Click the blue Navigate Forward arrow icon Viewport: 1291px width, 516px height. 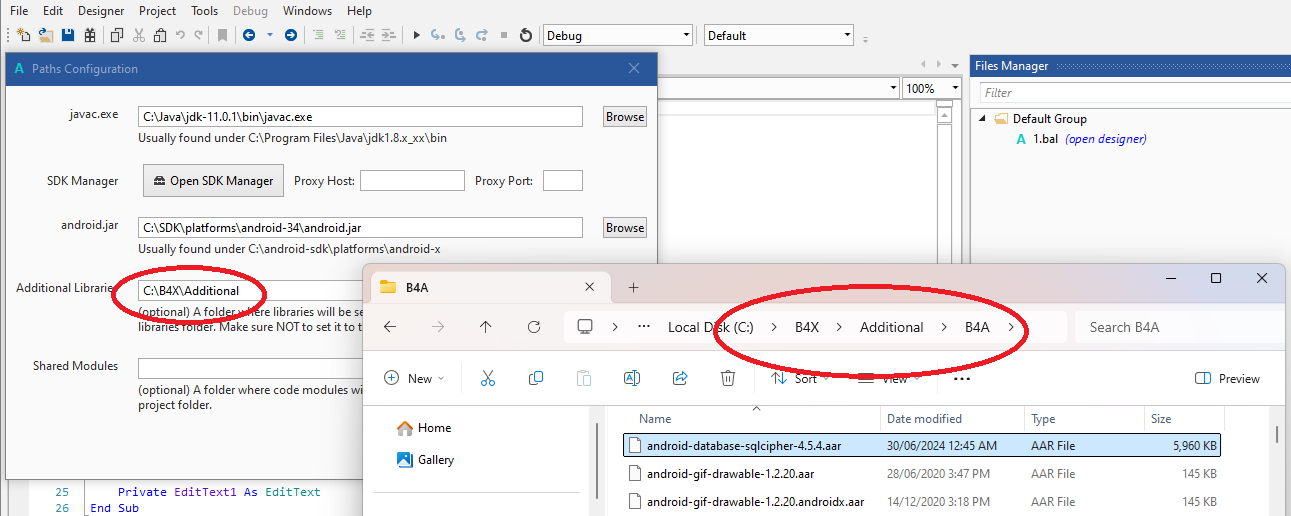(291, 35)
